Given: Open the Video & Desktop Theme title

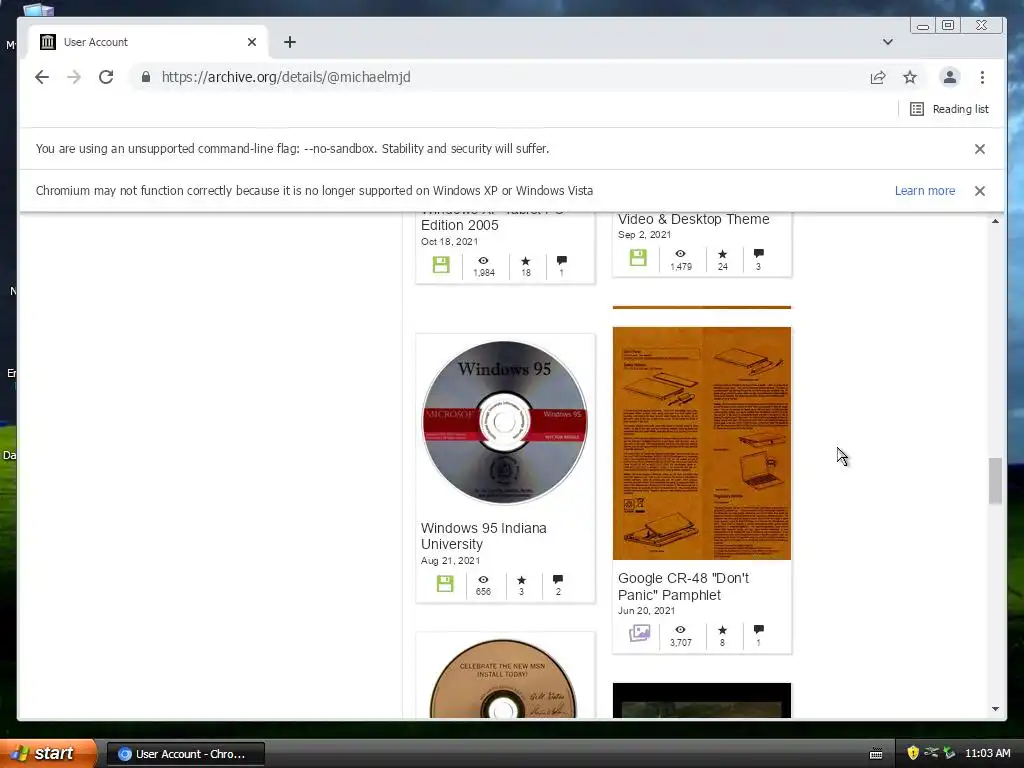Looking at the screenshot, I should tap(694, 219).
